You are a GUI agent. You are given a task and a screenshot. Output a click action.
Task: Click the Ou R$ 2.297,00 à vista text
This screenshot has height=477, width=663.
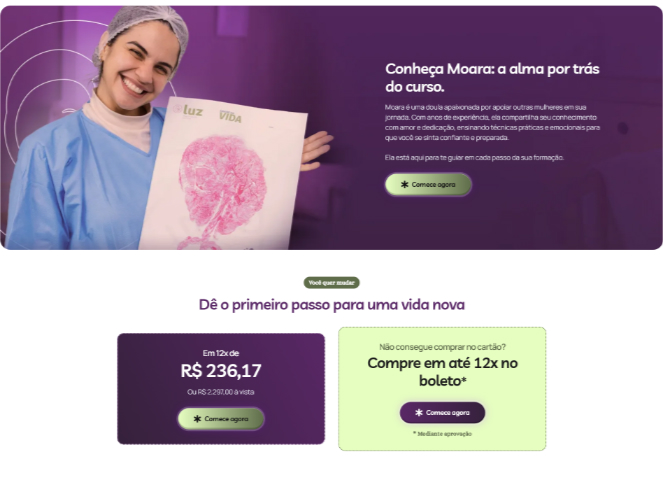(221, 392)
